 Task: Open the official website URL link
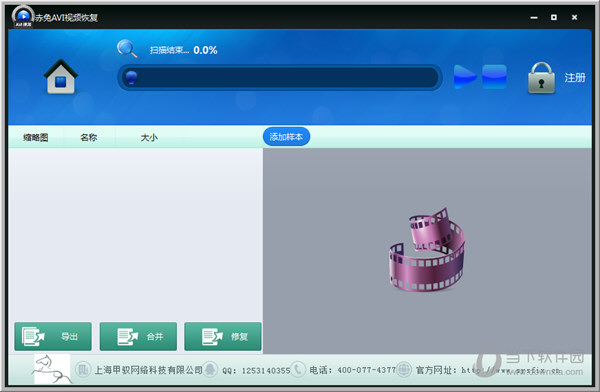(x=511, y=370)
